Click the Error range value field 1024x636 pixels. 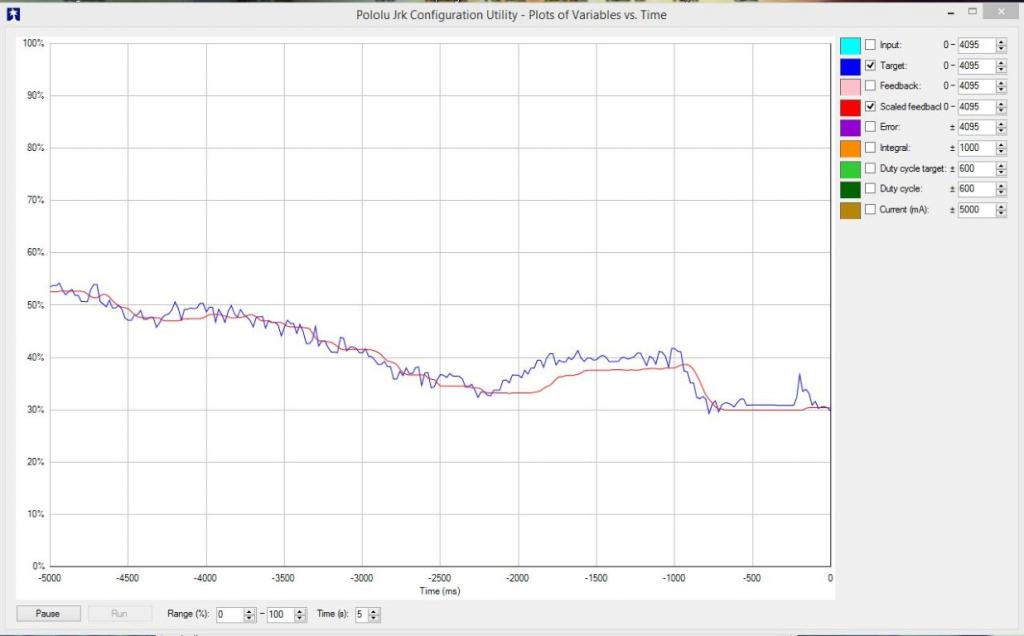click(976, 127)
